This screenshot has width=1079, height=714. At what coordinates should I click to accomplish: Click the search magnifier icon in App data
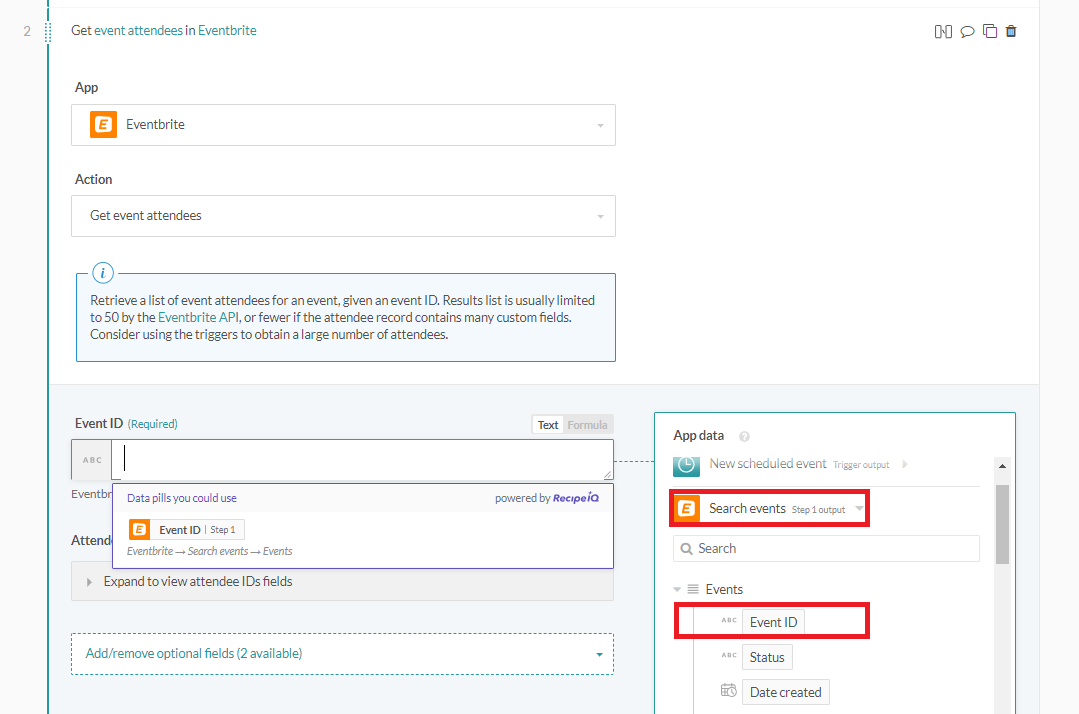coord(686,549)
